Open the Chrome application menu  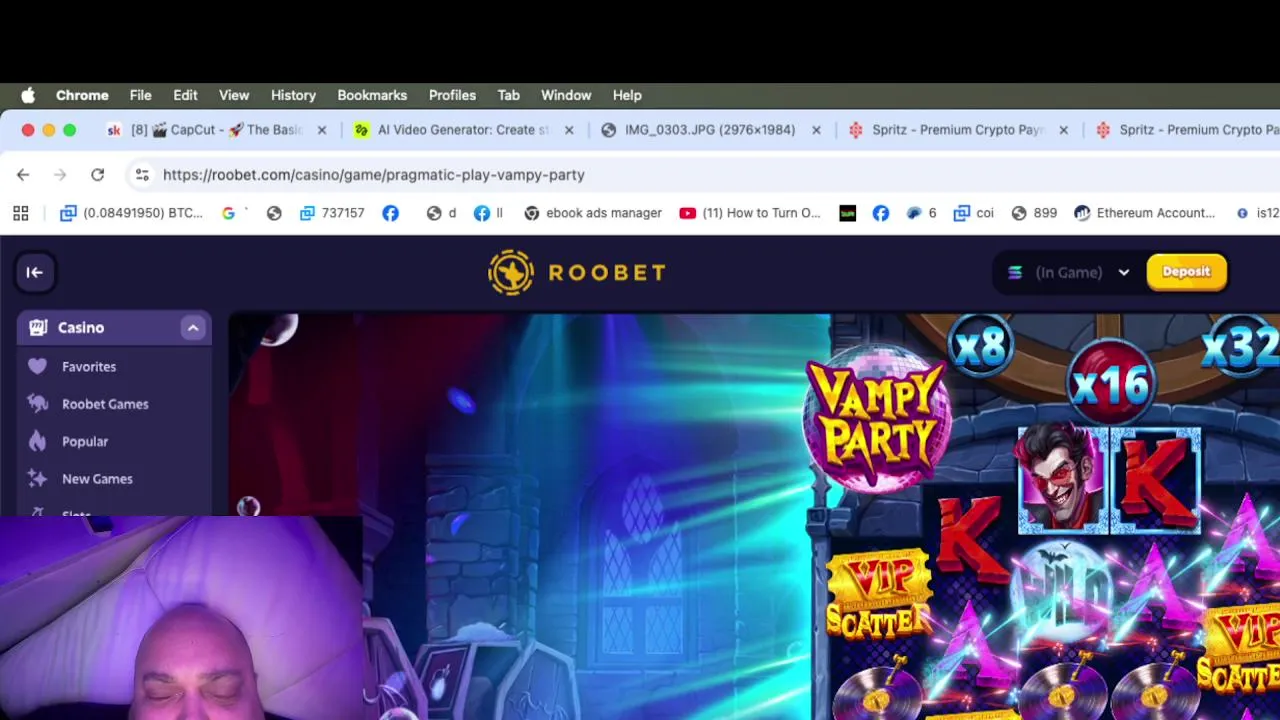(x=82, y=95)
